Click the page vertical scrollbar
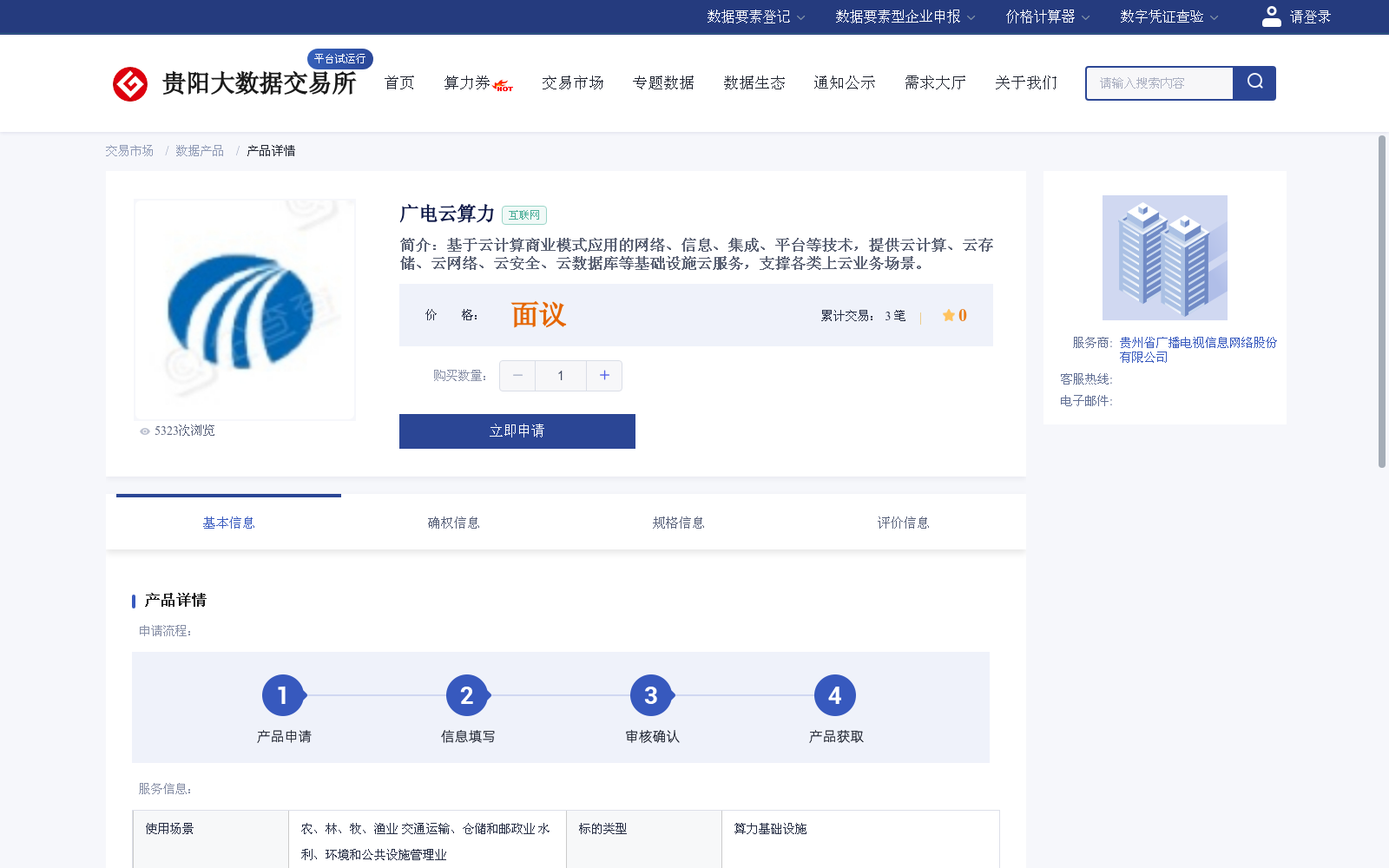 (x=1382, y=301)
